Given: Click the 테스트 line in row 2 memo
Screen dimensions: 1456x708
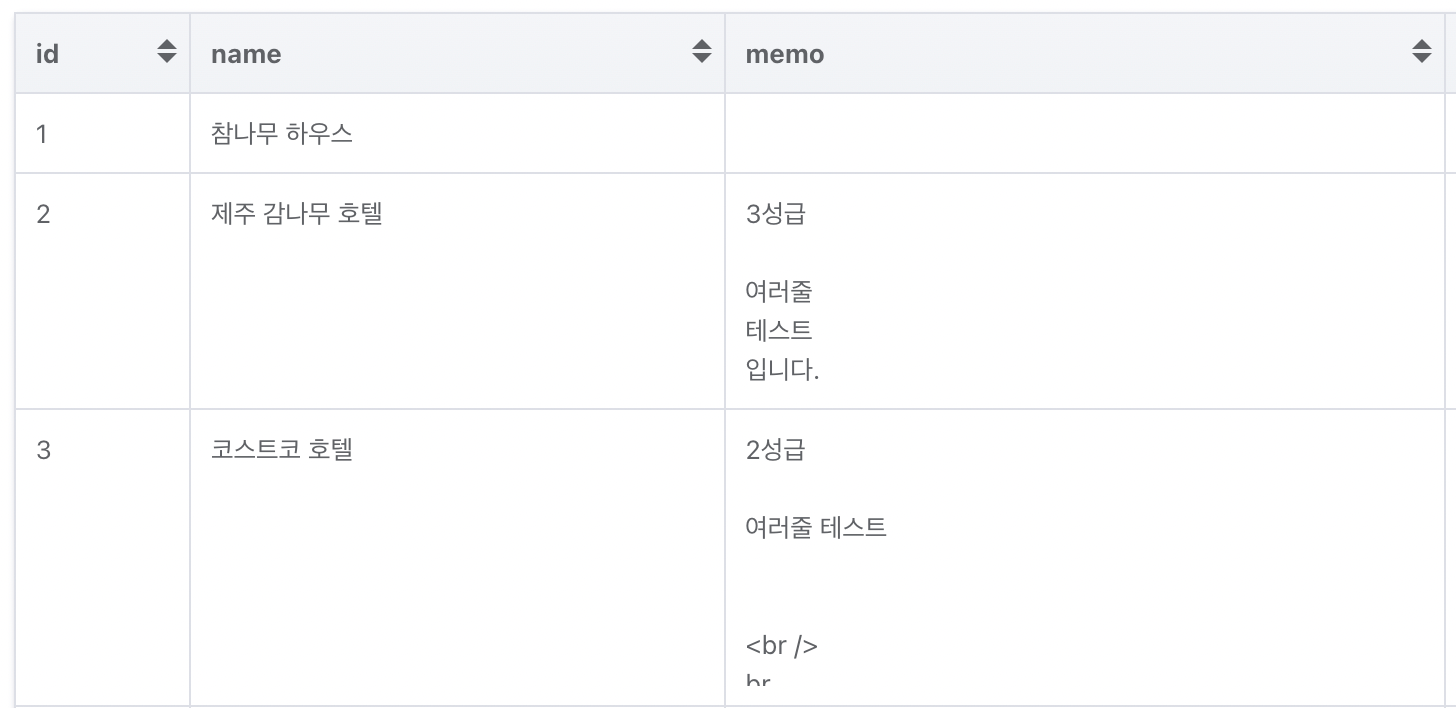Looking at the screenshot, I should click(x=779, y=331).
